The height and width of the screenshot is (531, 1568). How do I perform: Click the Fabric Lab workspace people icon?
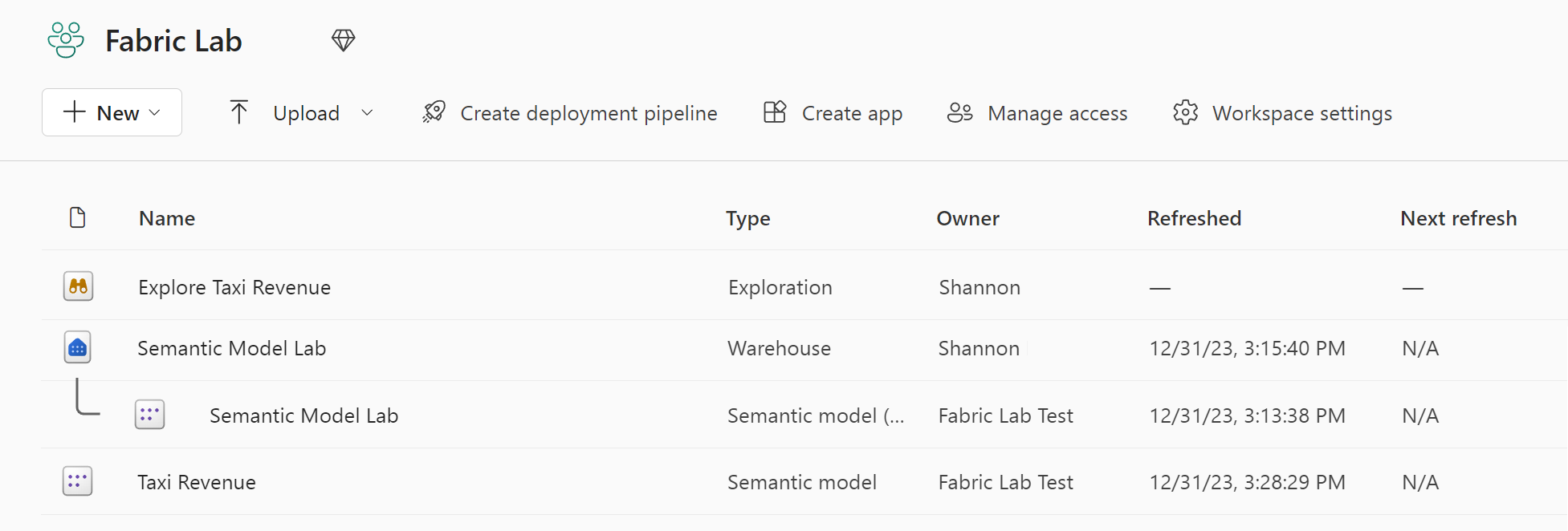[66, 40]
